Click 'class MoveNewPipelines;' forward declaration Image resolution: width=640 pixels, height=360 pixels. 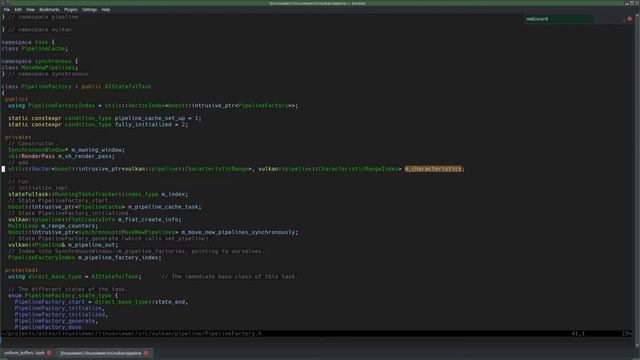click(x=40, y=67)
